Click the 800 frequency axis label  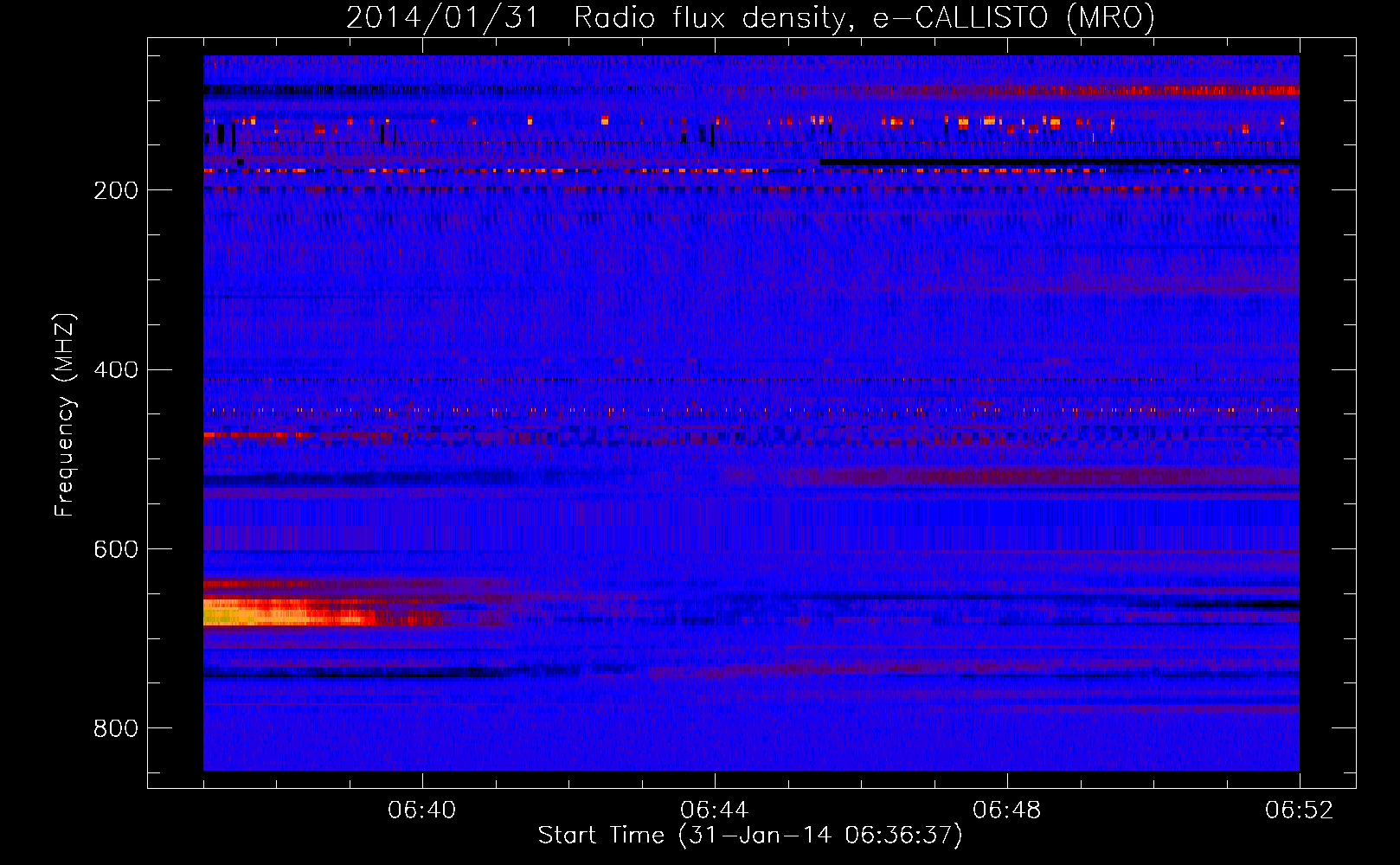(x=116, y=728)
